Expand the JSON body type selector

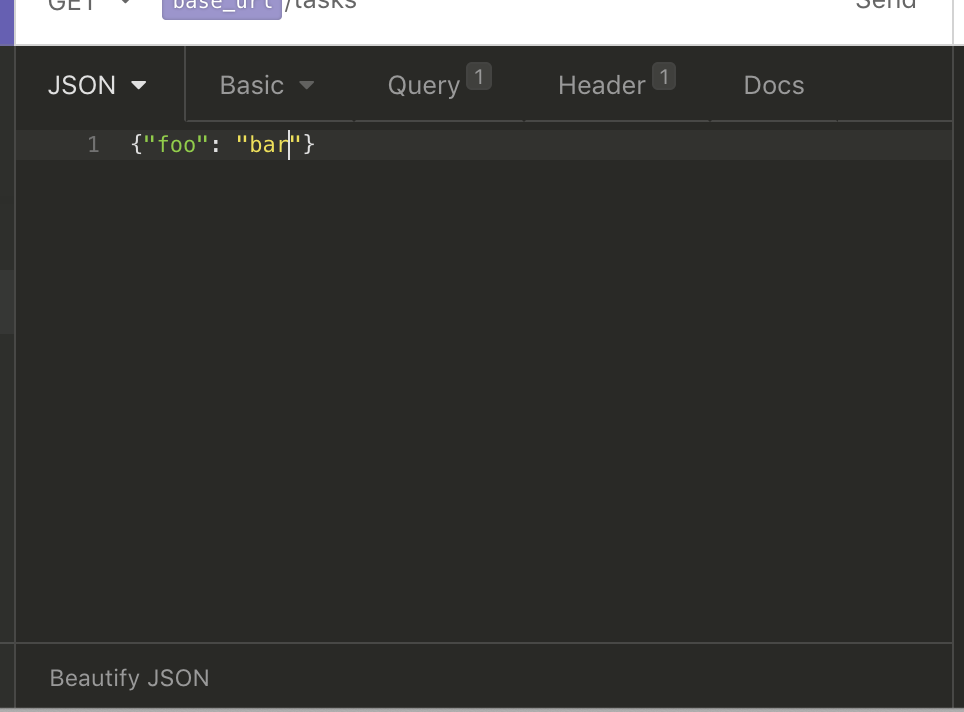coord(97,85)
